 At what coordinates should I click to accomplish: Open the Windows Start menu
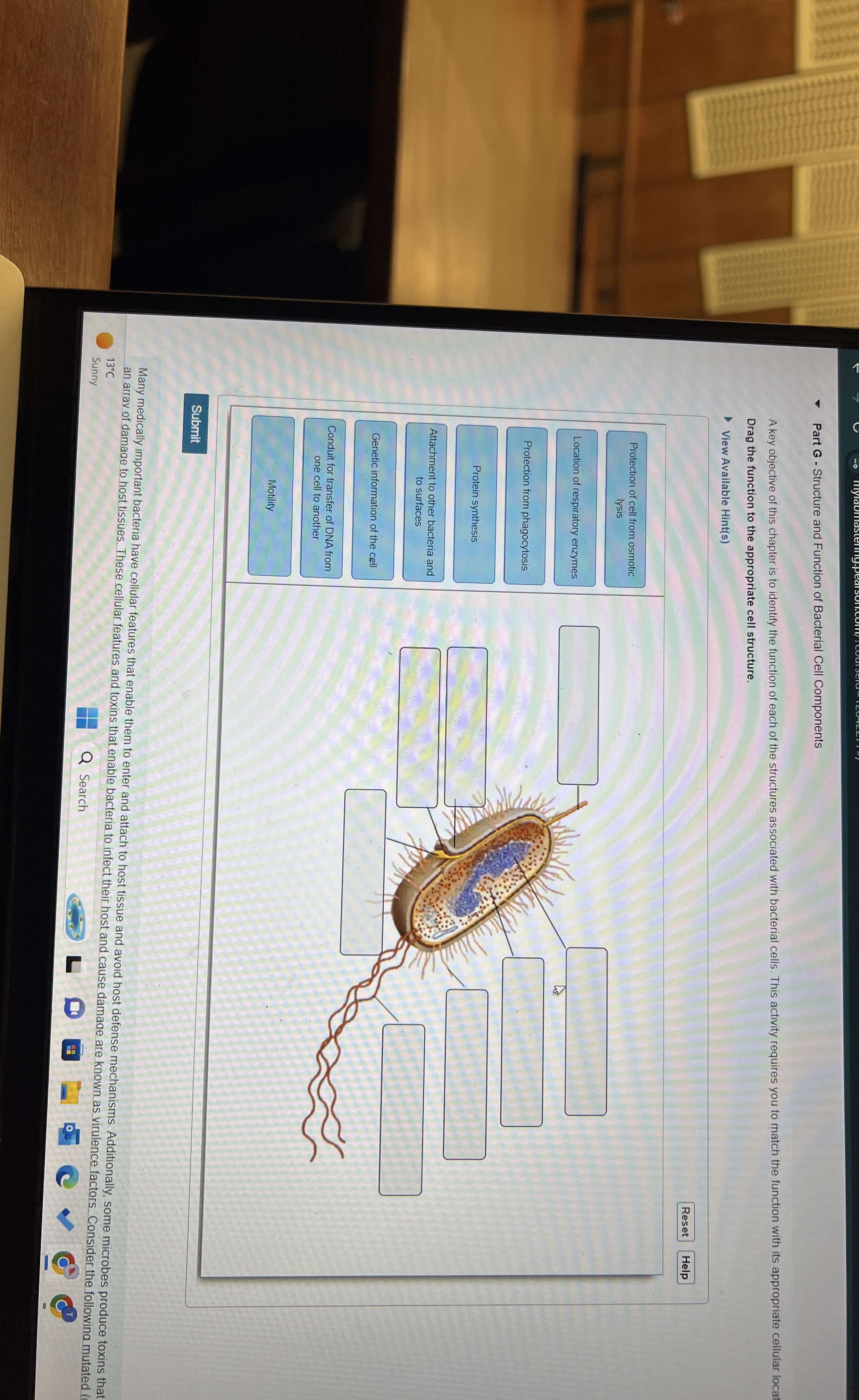[87, 718]
